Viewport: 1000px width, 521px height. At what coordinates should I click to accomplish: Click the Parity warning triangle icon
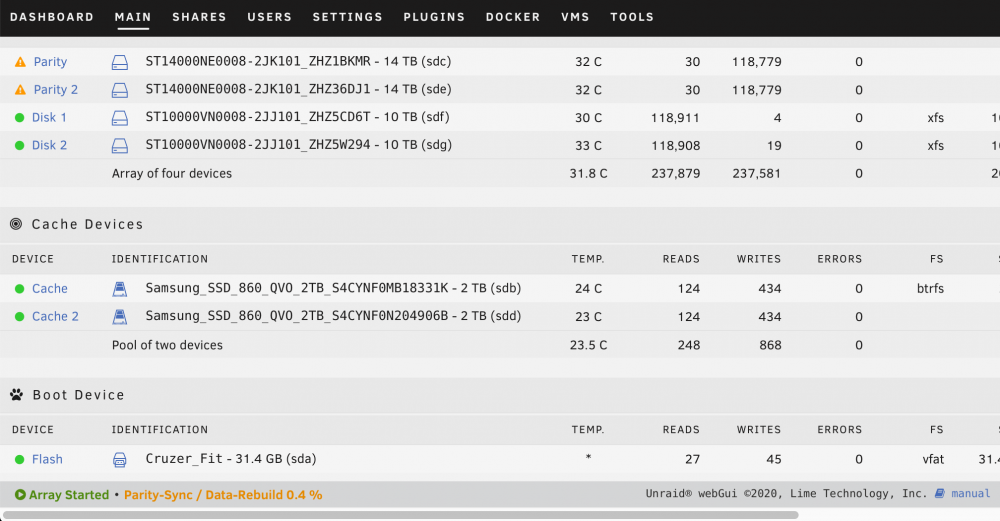pyautogui.click(x=20, y=62)
